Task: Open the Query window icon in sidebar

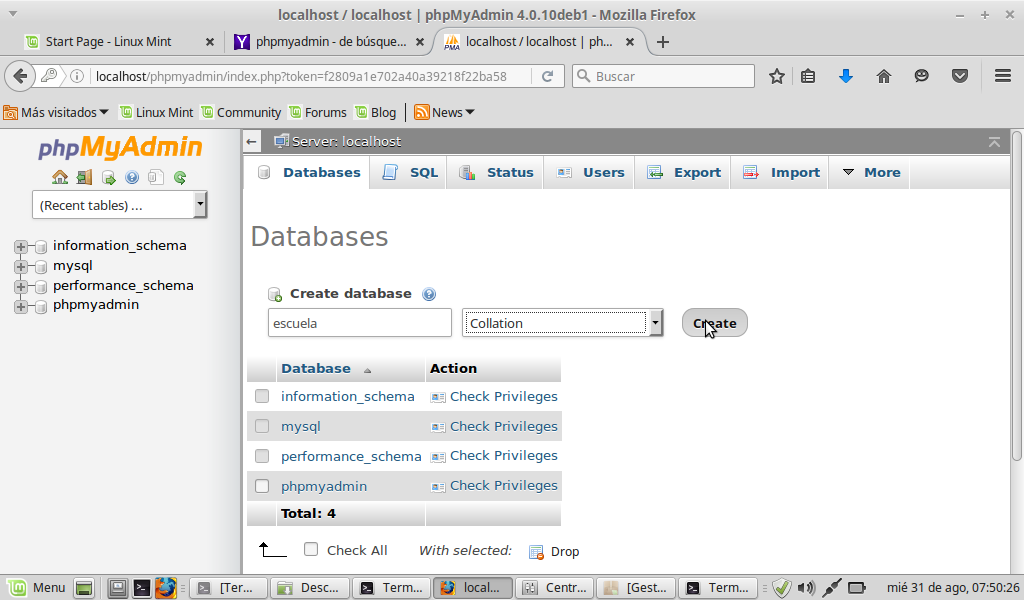Action: click(108, 178)
